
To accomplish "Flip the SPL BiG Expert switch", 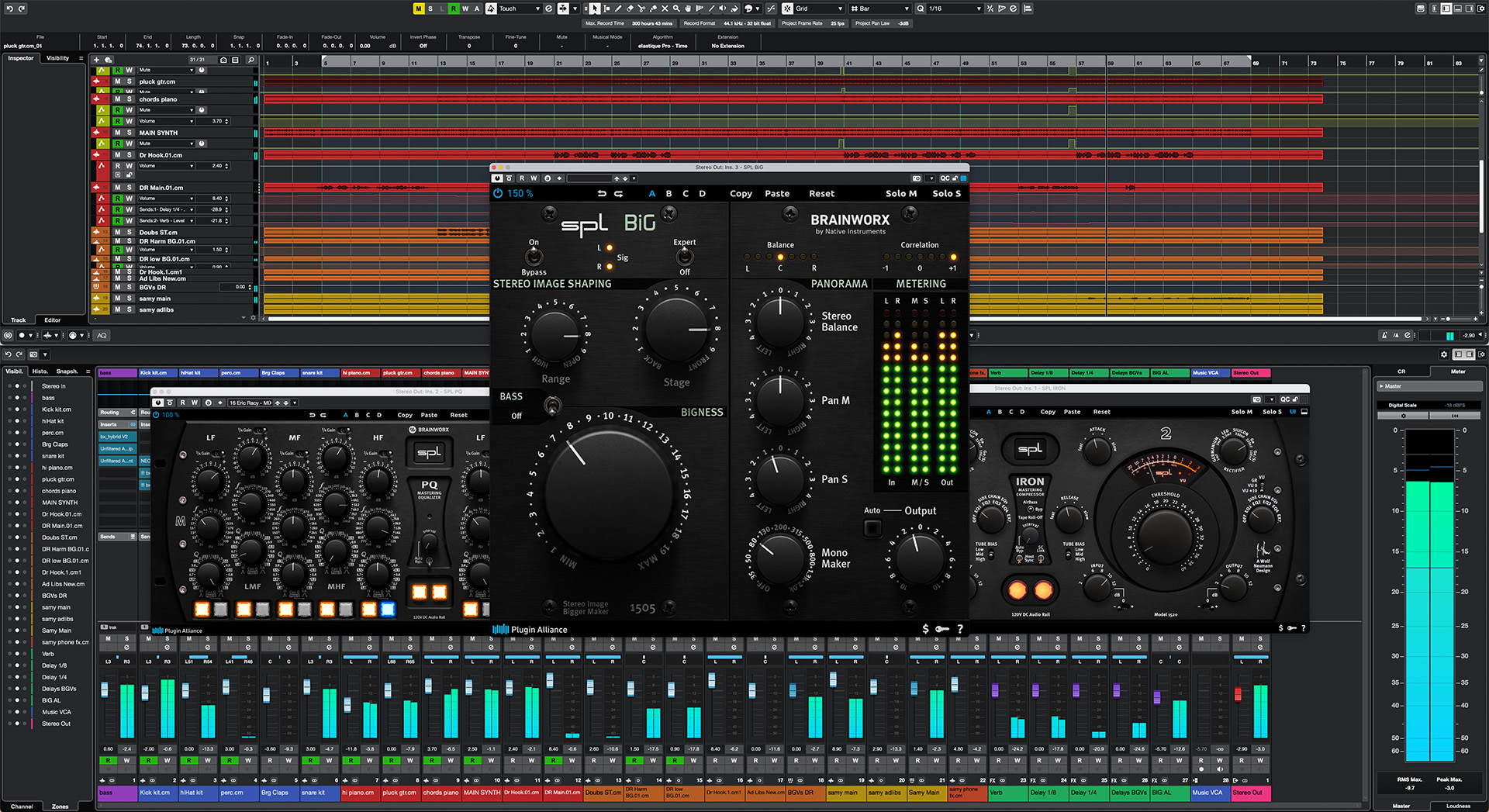I will [x=684, y=257].
